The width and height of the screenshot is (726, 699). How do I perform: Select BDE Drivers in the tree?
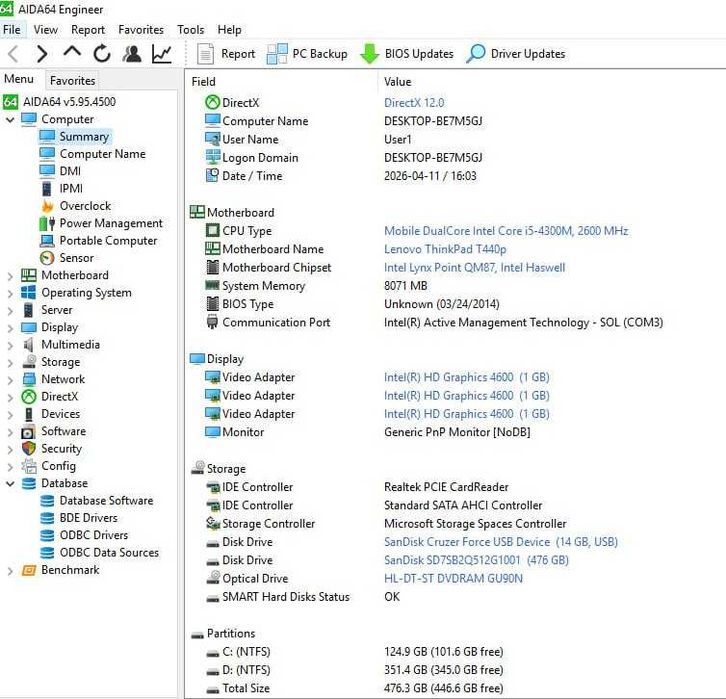pyautogui.click(x=88, y=518)
